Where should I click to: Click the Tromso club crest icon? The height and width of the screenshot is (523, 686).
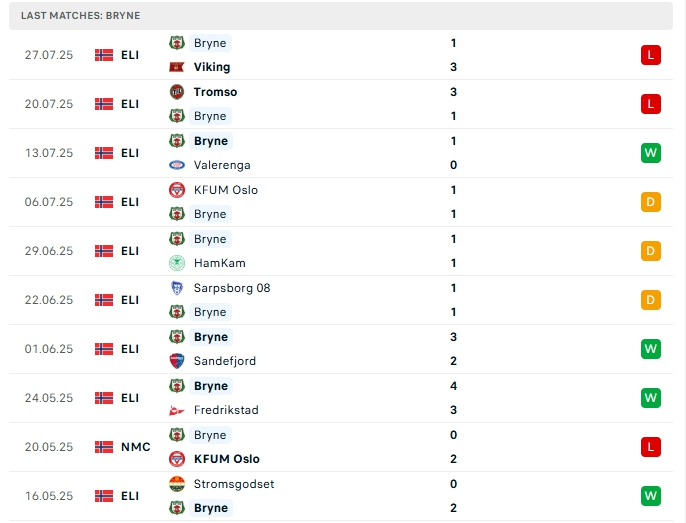177,92
